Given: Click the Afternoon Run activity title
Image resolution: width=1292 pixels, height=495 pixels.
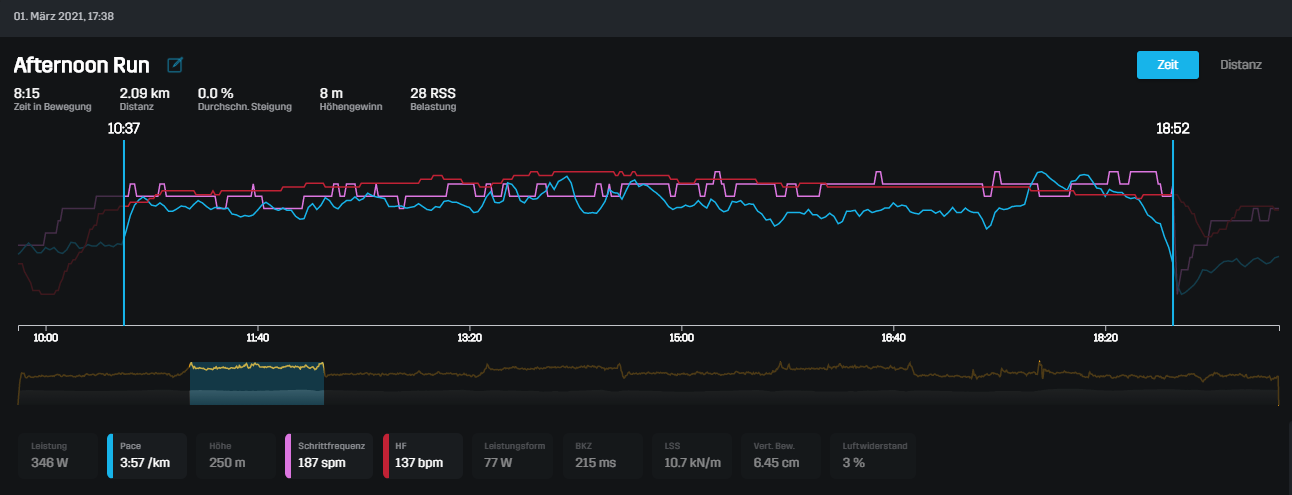Looking at the screenshot, I should coord(81,65).
